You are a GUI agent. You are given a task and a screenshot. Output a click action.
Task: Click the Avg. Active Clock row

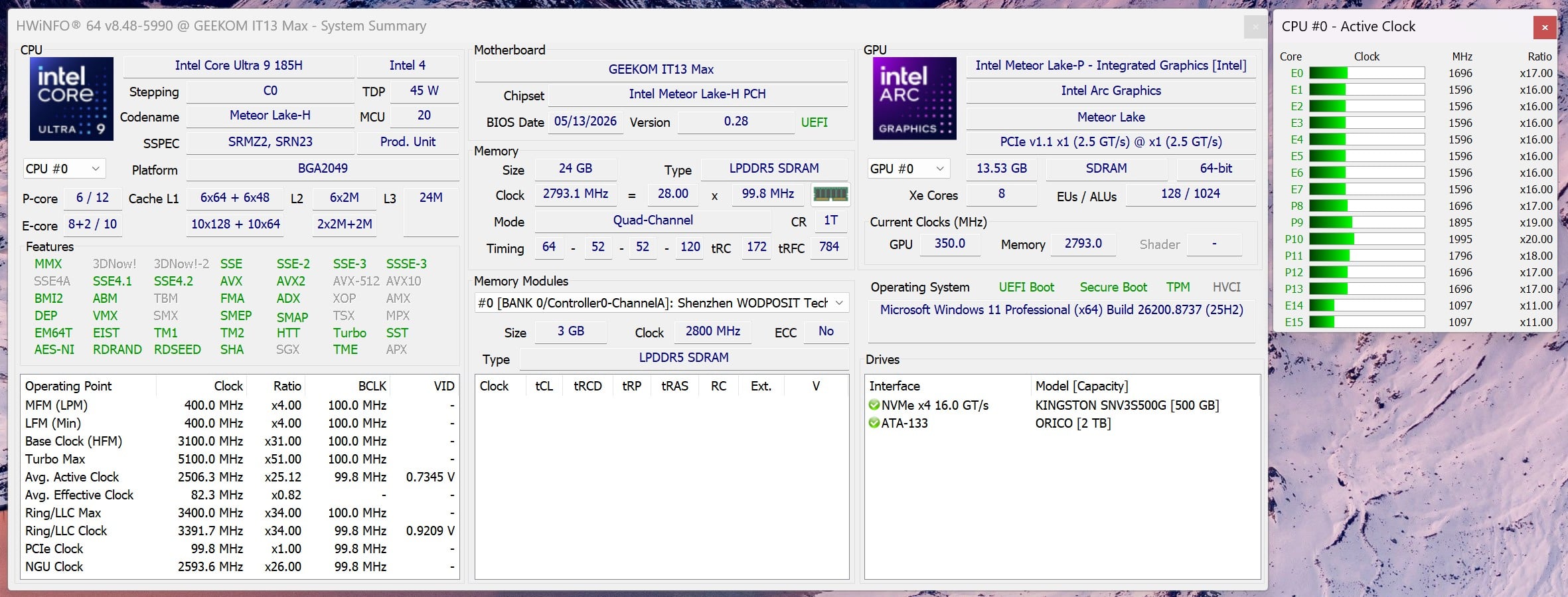tap(240, 477)
